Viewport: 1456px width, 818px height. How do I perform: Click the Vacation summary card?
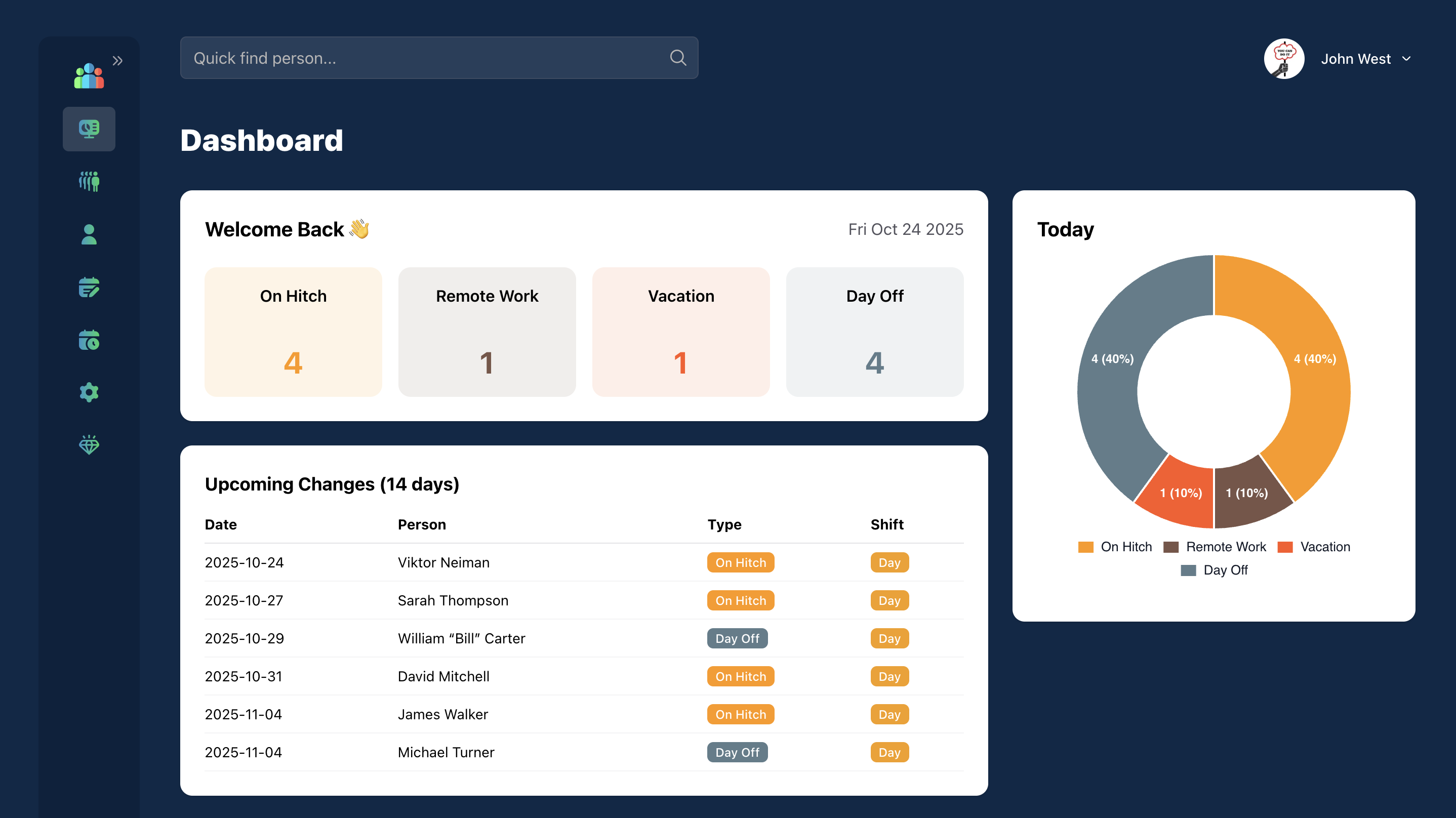click(x=680, y=332)
